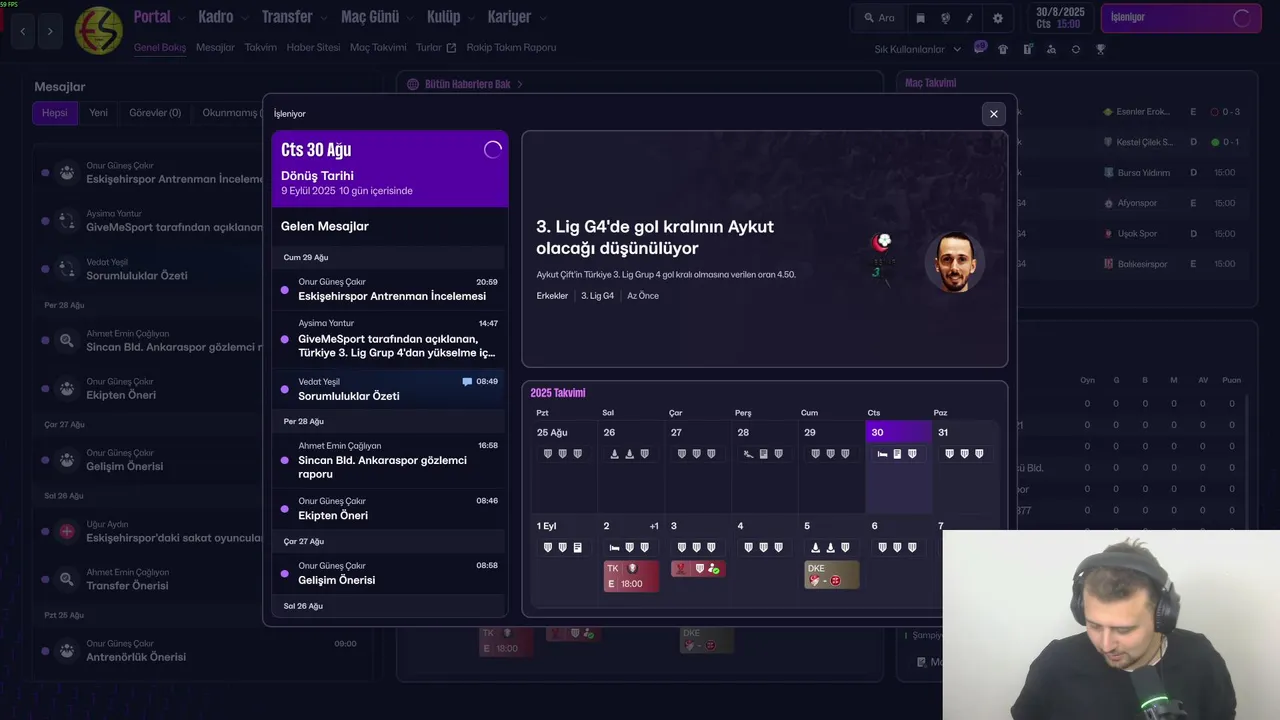Click the pencil edit icon in top toolbar
Screen dimensions: 1280x720
(969, 18)
